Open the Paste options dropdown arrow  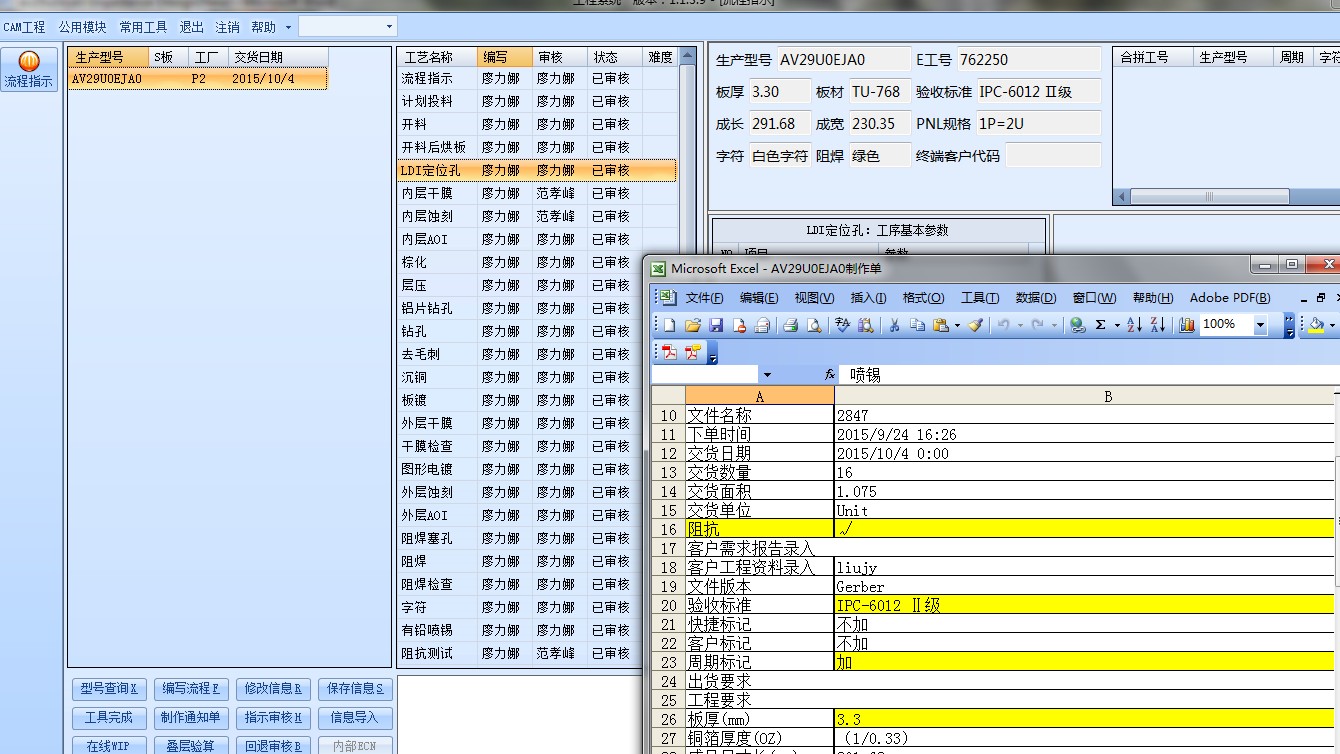[x=957, y=325]
